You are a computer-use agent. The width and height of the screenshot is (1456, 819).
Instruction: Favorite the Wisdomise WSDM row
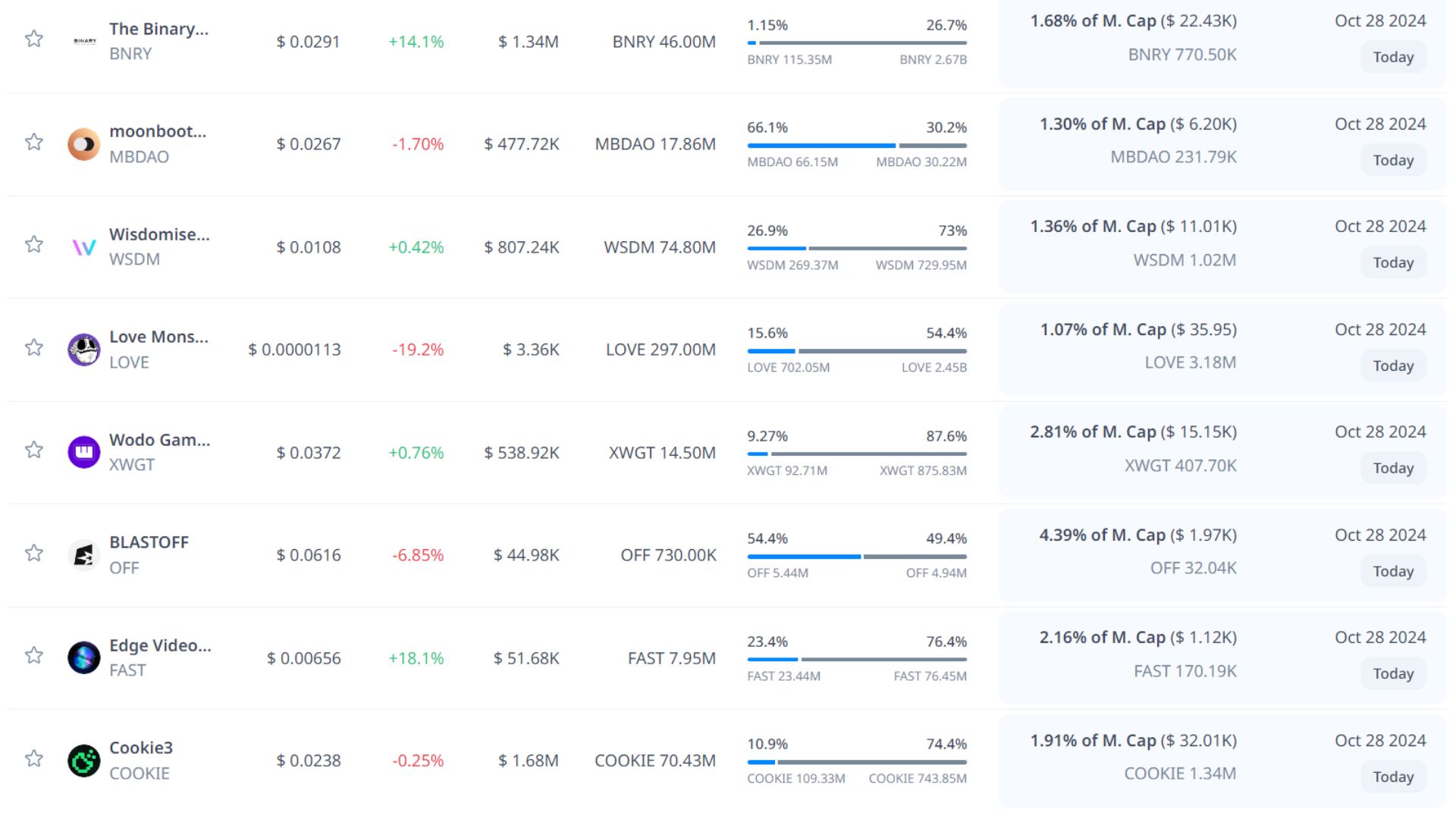point(34,244)
